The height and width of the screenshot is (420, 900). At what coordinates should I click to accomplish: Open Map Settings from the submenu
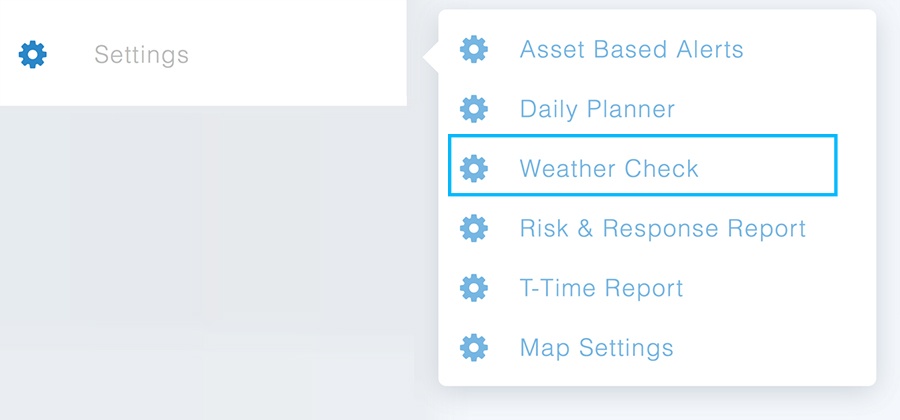pyautogui.click(x=596, y=348)
